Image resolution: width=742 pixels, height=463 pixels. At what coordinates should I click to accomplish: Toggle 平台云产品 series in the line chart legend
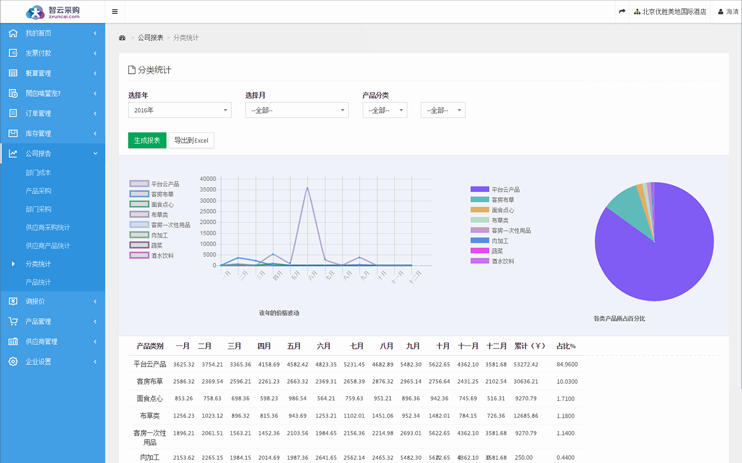[x=139, y=184]
